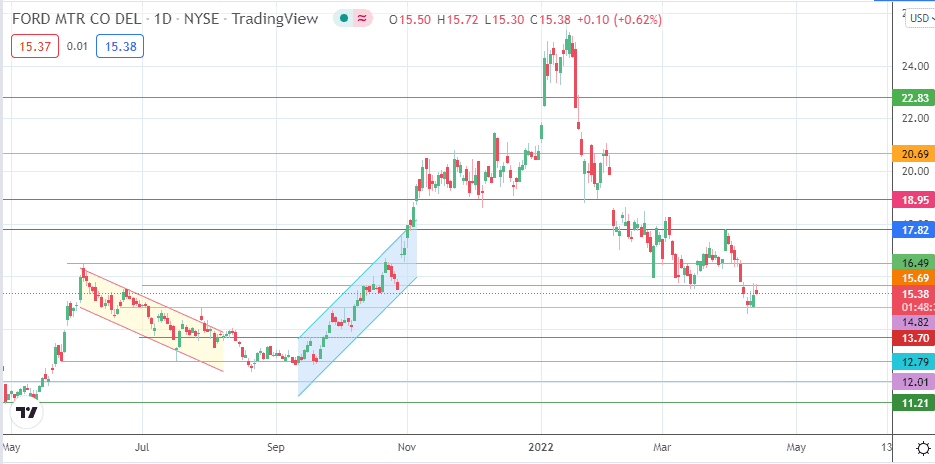Click the green market status dot
Image resolution: width=935 pixels, height=464 pixels.
pos(343,19)
